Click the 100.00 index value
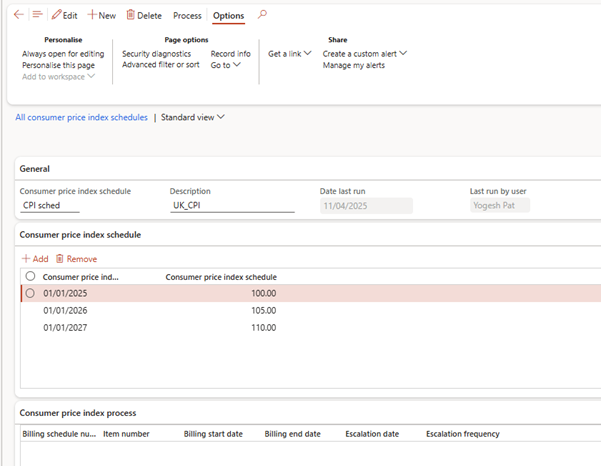This screenshot has width=601, height=466. tap(264, 293)
